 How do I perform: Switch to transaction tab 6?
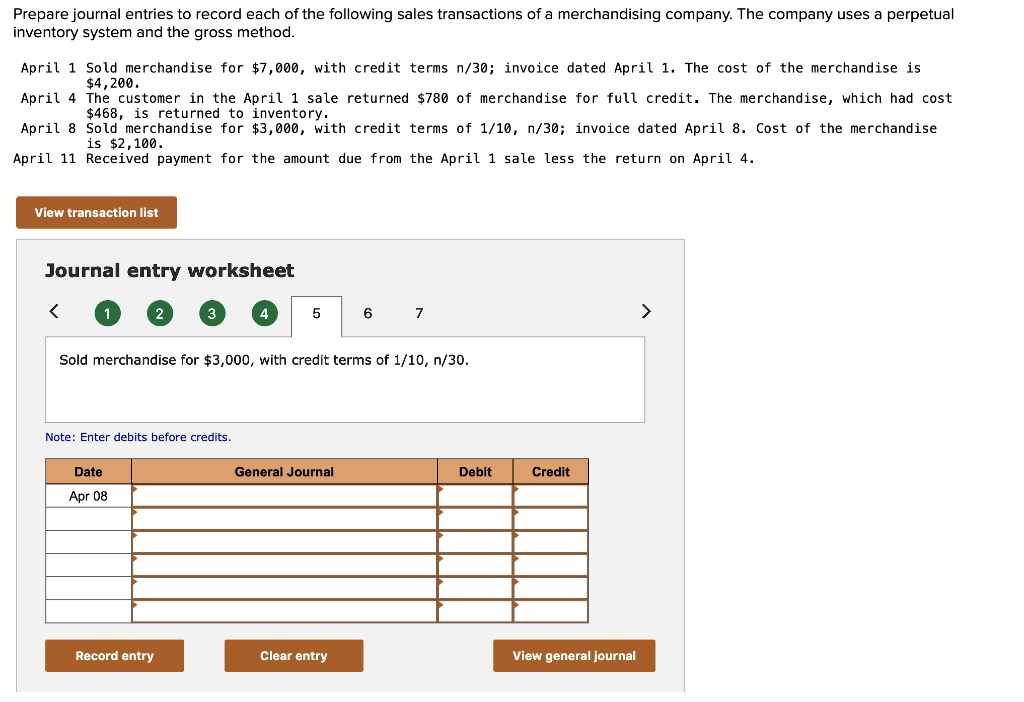pyautogui.click(x=367, y=313)
